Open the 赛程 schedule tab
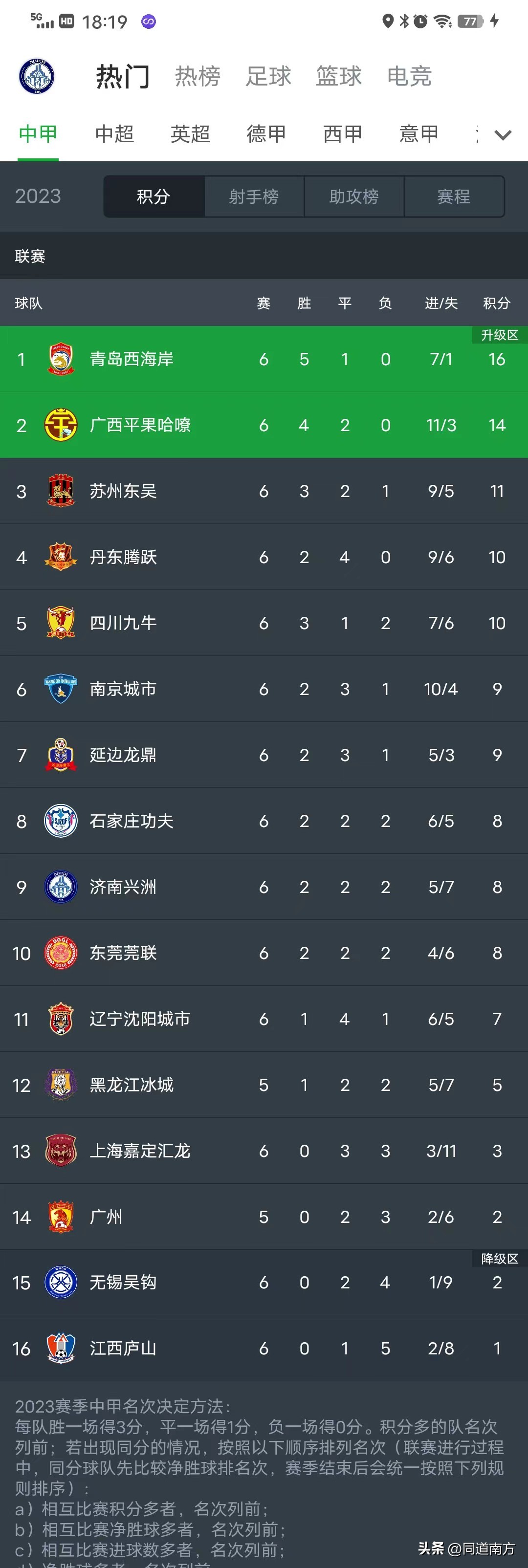The height and width of the screenshot is (1568, 528). [x=454, y=196]
